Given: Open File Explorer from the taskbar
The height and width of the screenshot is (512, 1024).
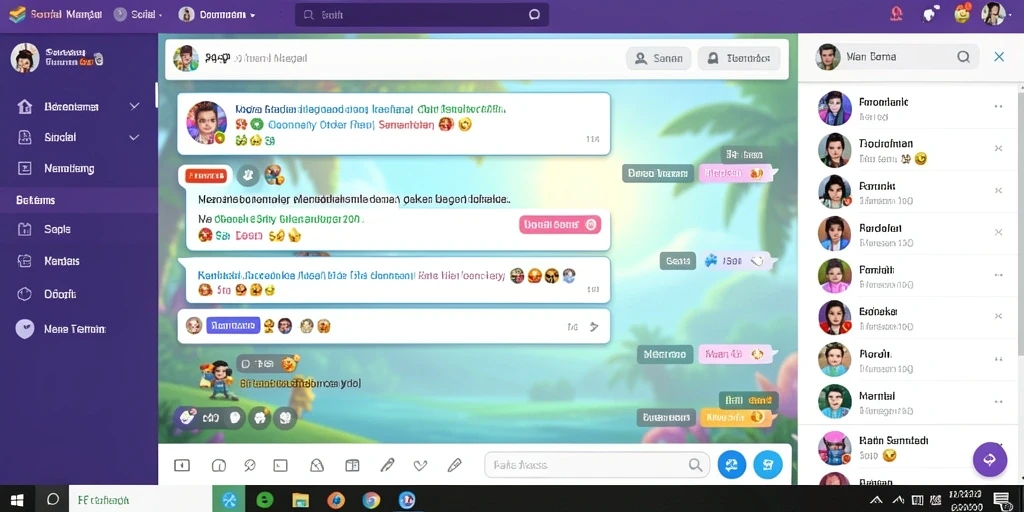Looking at the screenshot, I should 300,500.
